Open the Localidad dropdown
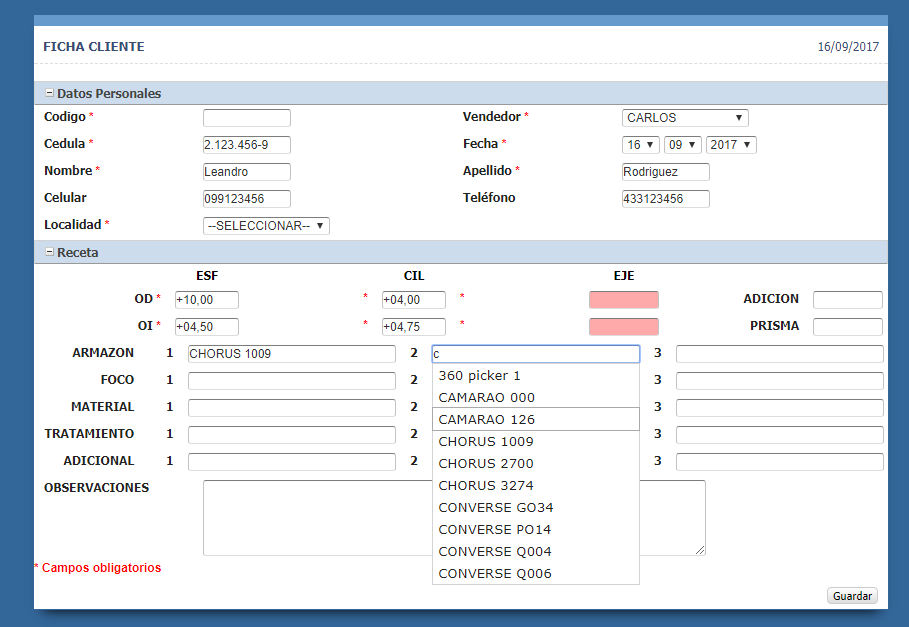 click(x=266, y=226)
